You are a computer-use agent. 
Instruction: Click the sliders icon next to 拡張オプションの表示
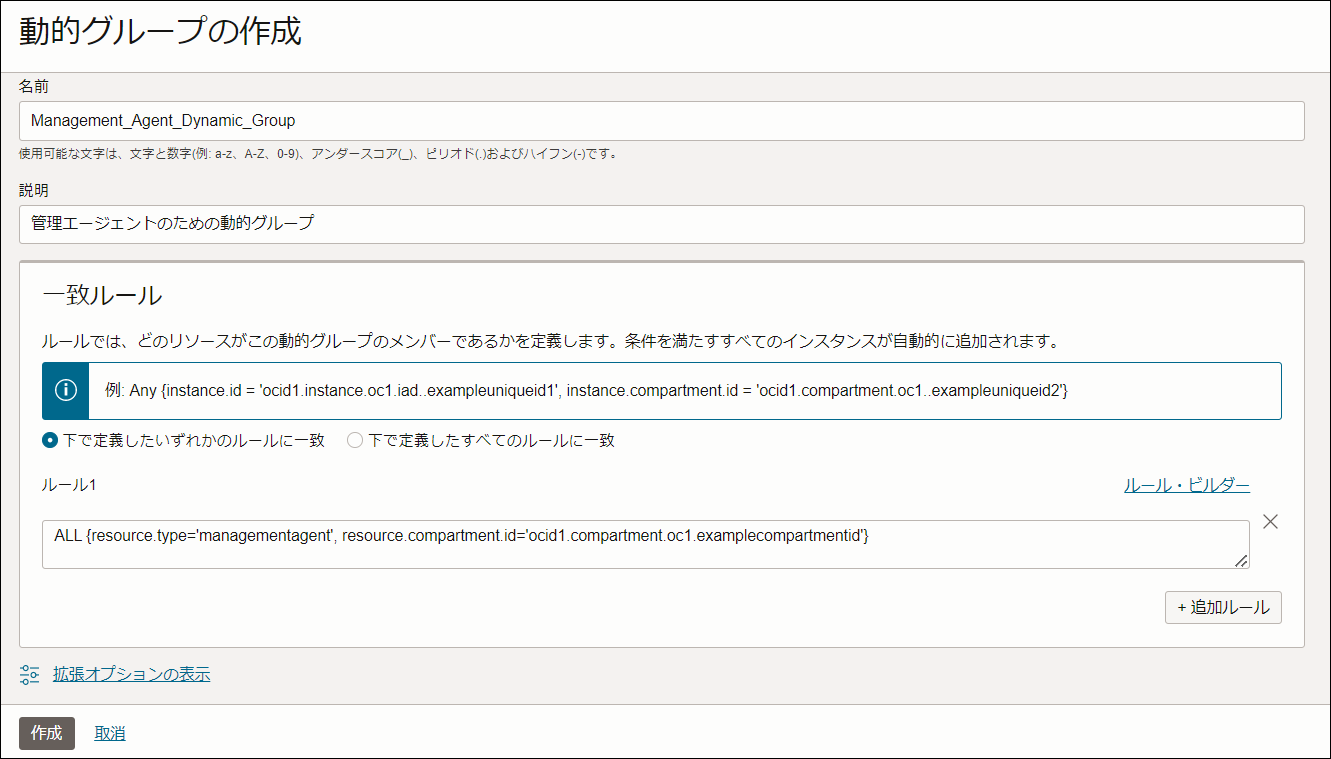click(29, 674)
